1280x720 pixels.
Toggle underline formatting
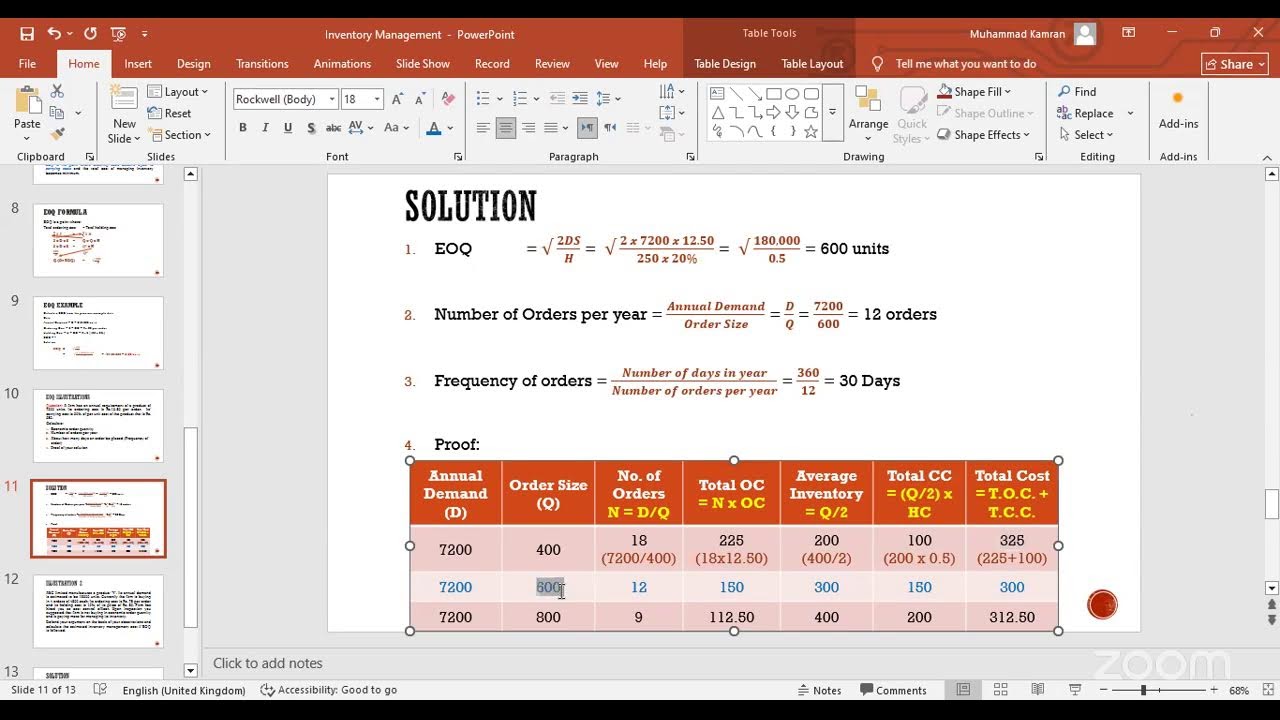(288, 128)
